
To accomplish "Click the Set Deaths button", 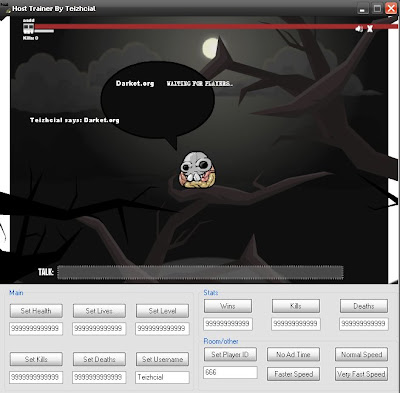I will [x=99, y=359].
